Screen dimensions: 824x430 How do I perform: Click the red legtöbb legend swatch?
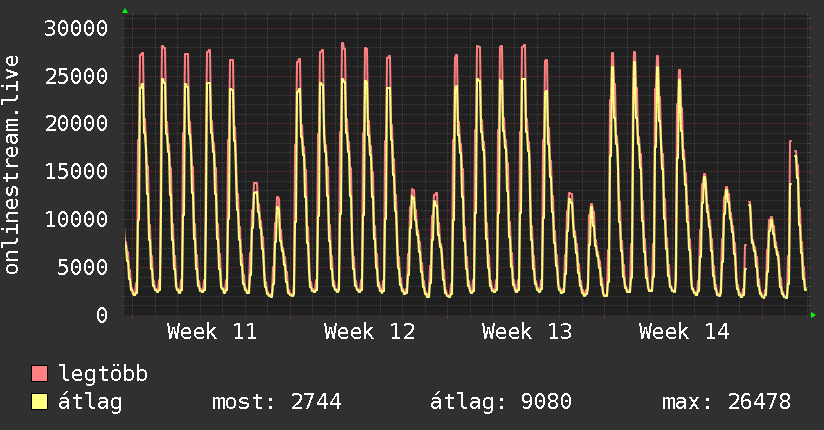(x=40, y=374)
